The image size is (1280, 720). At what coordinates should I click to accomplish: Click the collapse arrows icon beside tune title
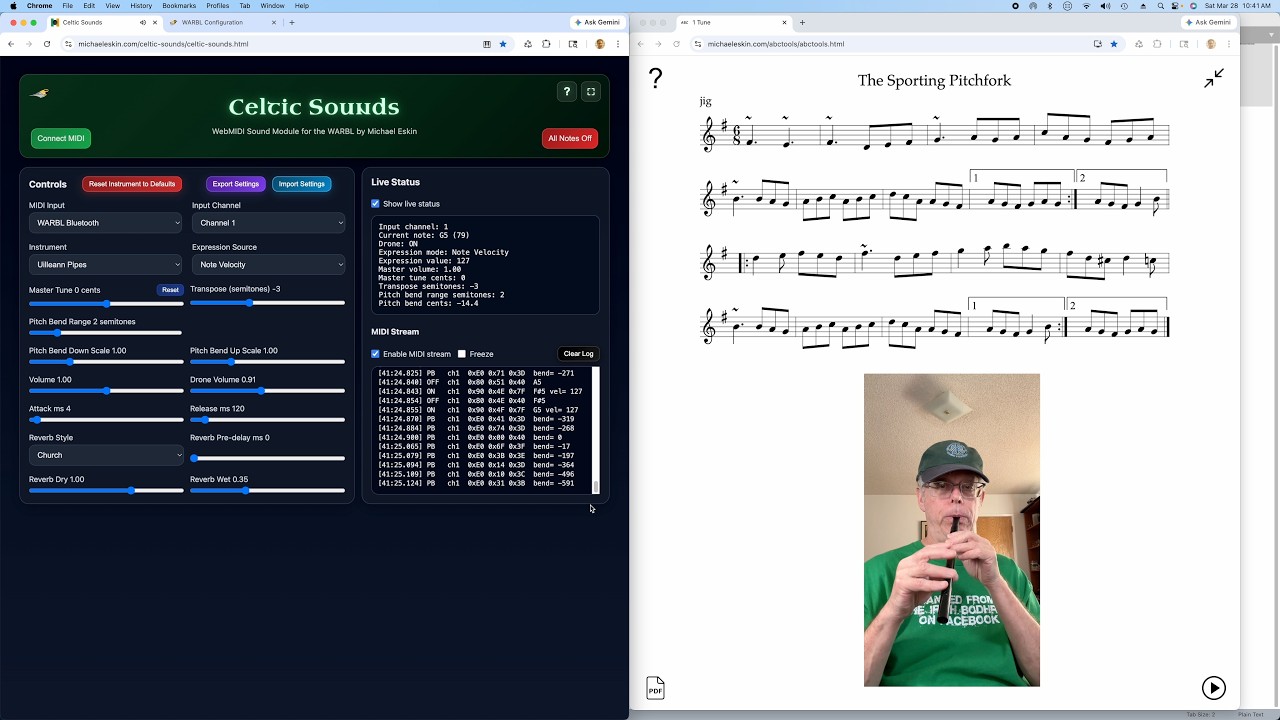point(1214,79)
